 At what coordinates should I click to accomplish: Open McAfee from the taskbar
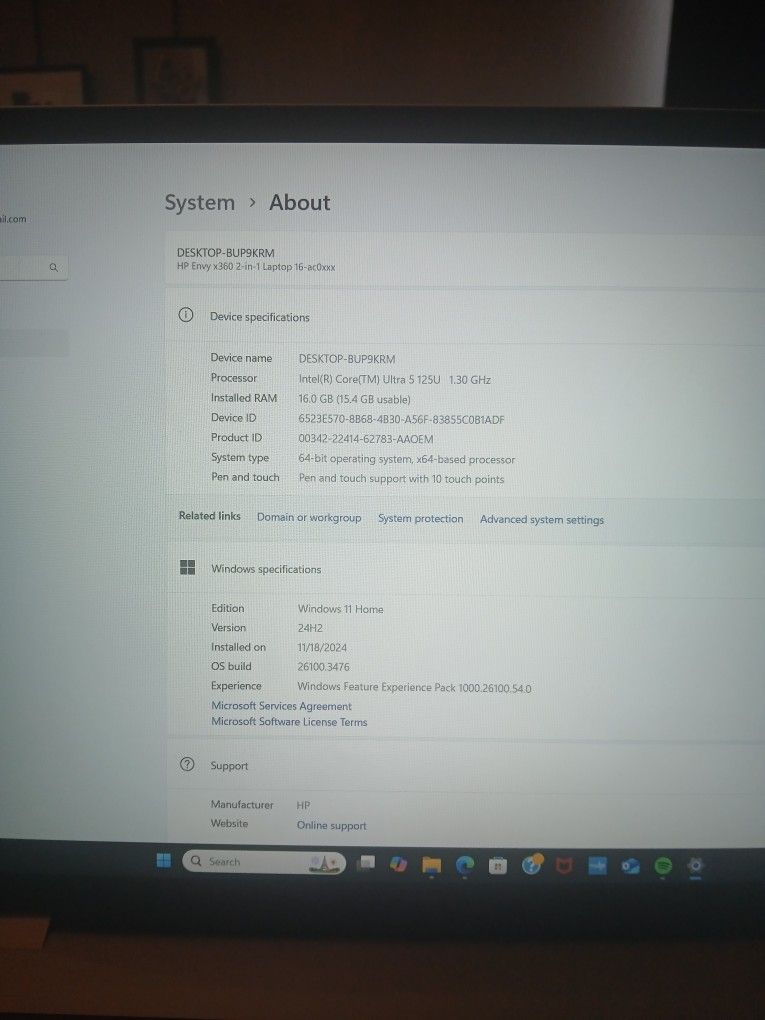pyautogui.click(x=564, y=865)
